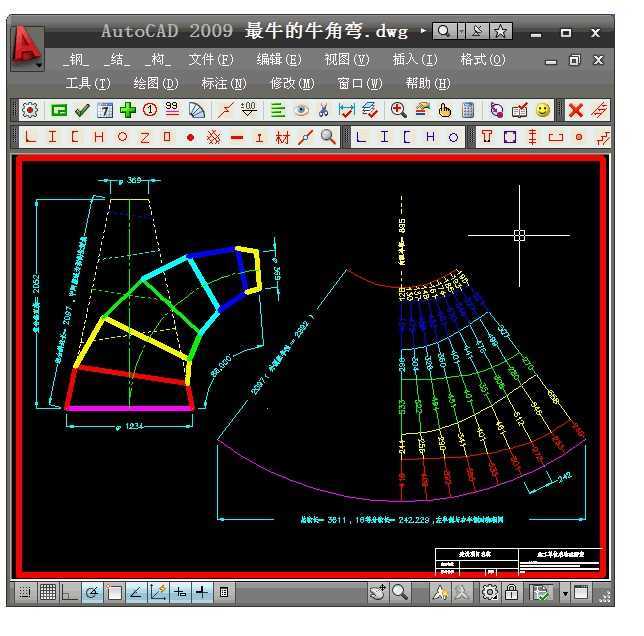The image size is (644, 636).
Task: Click the clean screen icon in status bar
Action: pos(581,592)
